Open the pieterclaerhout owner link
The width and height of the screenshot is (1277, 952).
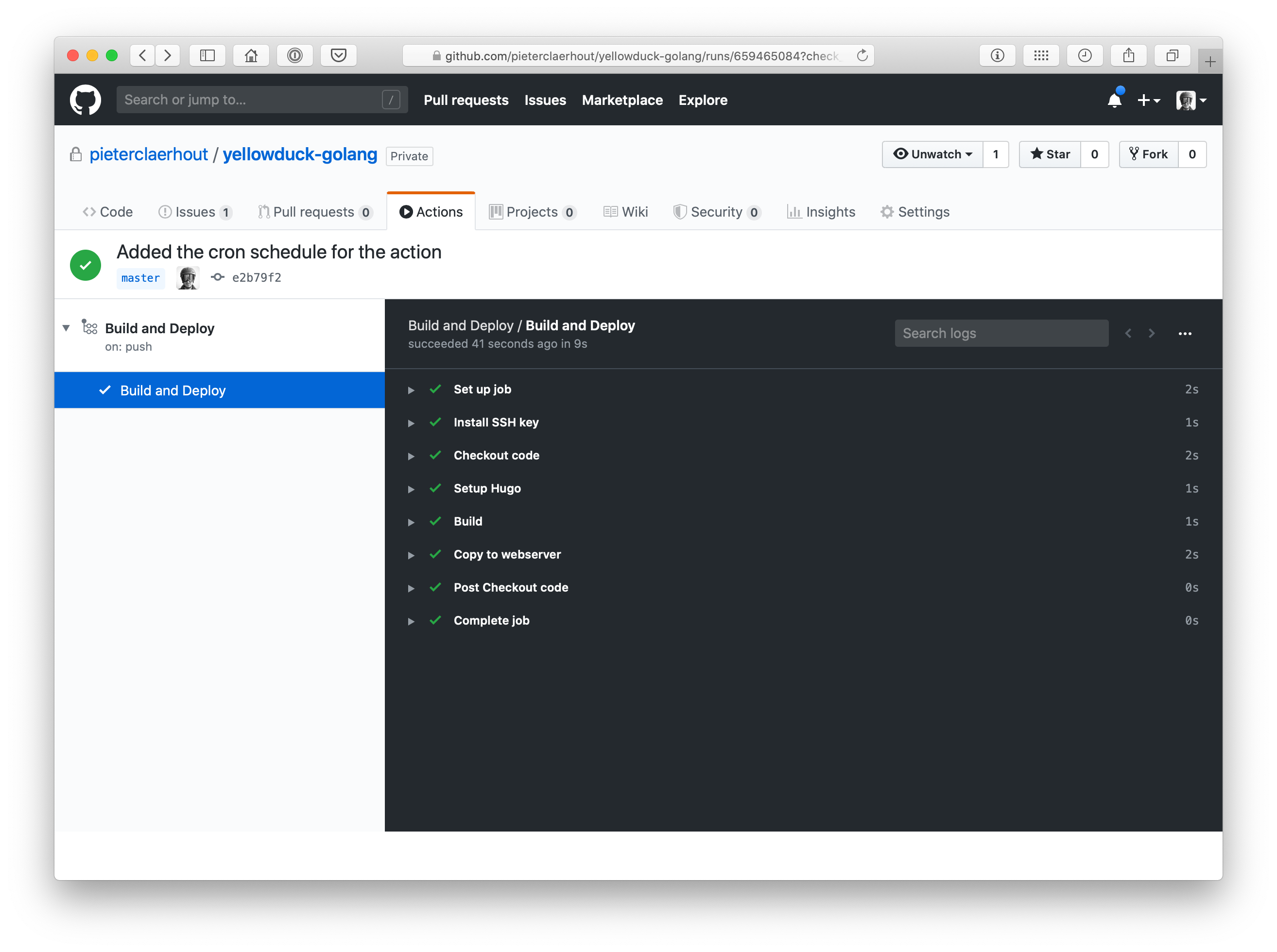pyautogui.click(x=149, y=154)
